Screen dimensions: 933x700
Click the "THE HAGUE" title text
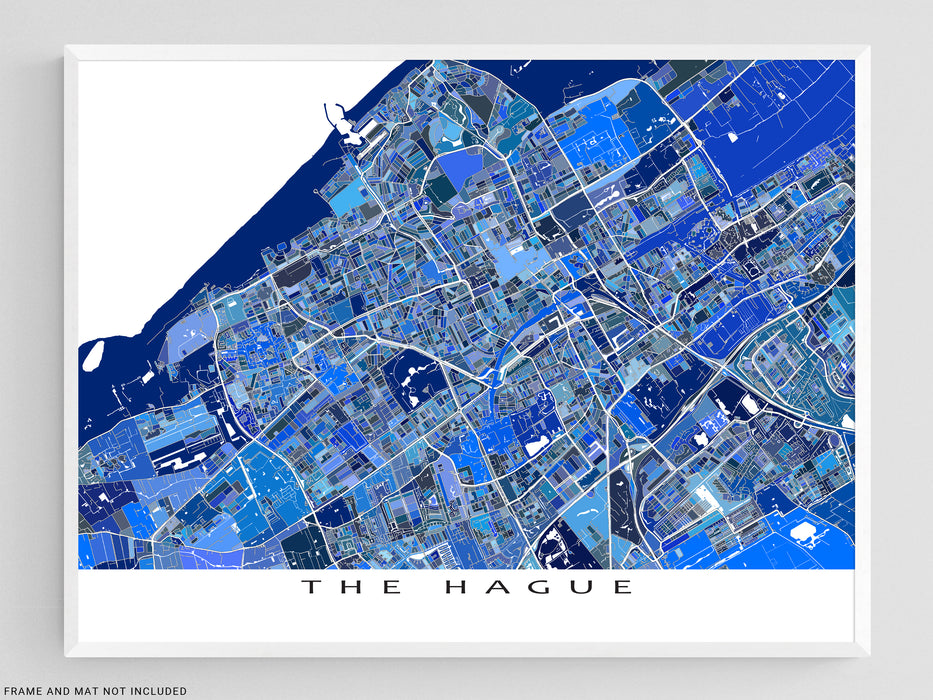(x=467, y=587)
